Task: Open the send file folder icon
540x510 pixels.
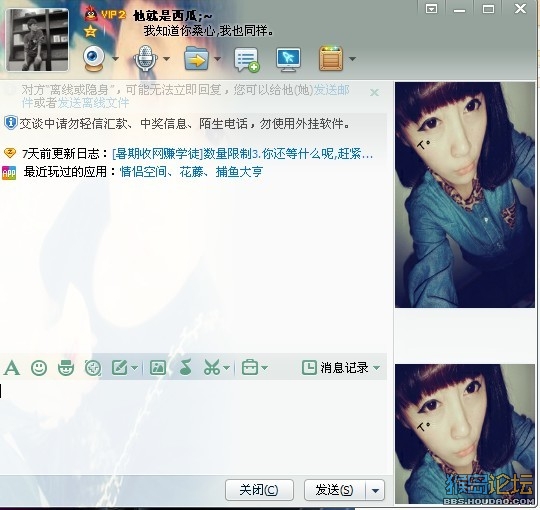Action: tap(196, 59)
